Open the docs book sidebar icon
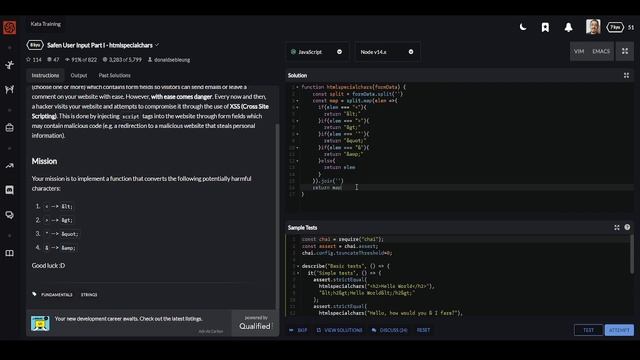The image size is (640, 360). [x=9, y=253]
